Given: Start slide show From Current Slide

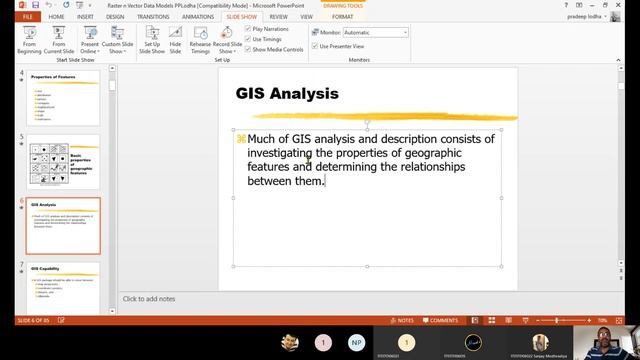Looking at the screenshot, I should 59,40.
